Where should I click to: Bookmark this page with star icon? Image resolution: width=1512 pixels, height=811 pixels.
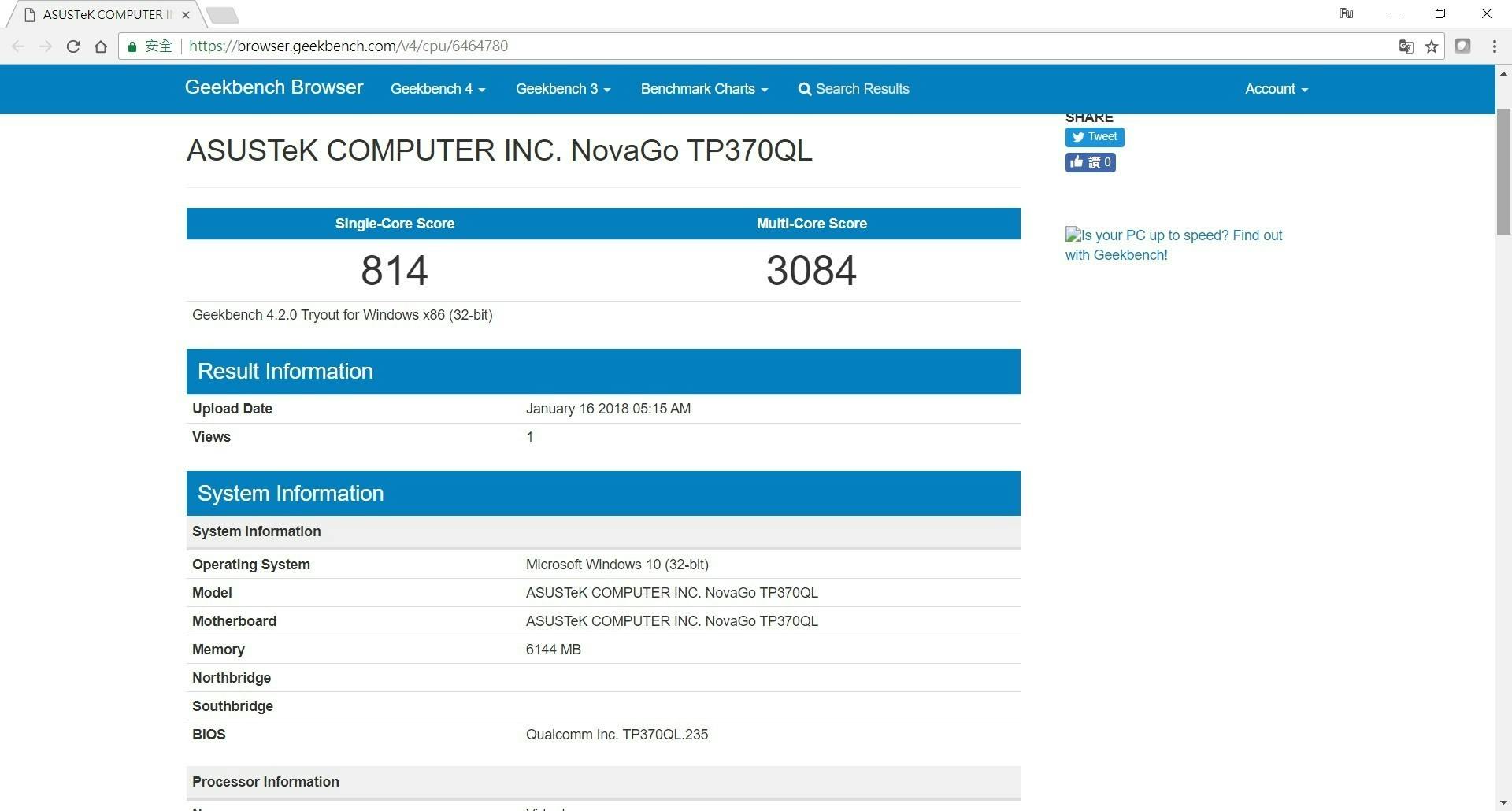coord(1432,46)
